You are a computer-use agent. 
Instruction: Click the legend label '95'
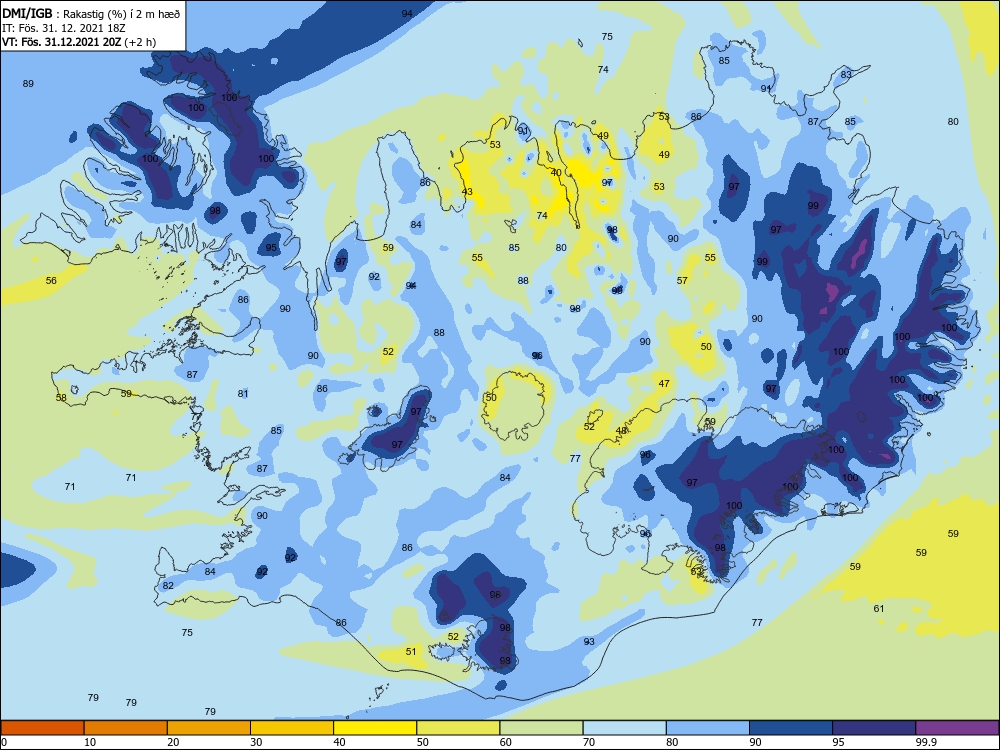tap(839, 742)
